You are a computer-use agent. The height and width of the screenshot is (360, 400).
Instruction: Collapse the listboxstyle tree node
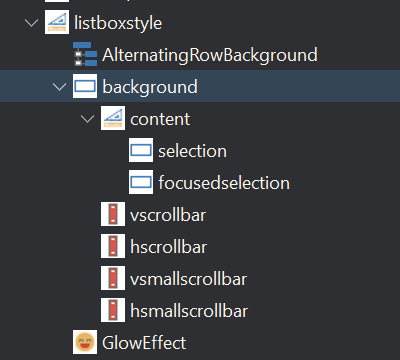(32, 23)
